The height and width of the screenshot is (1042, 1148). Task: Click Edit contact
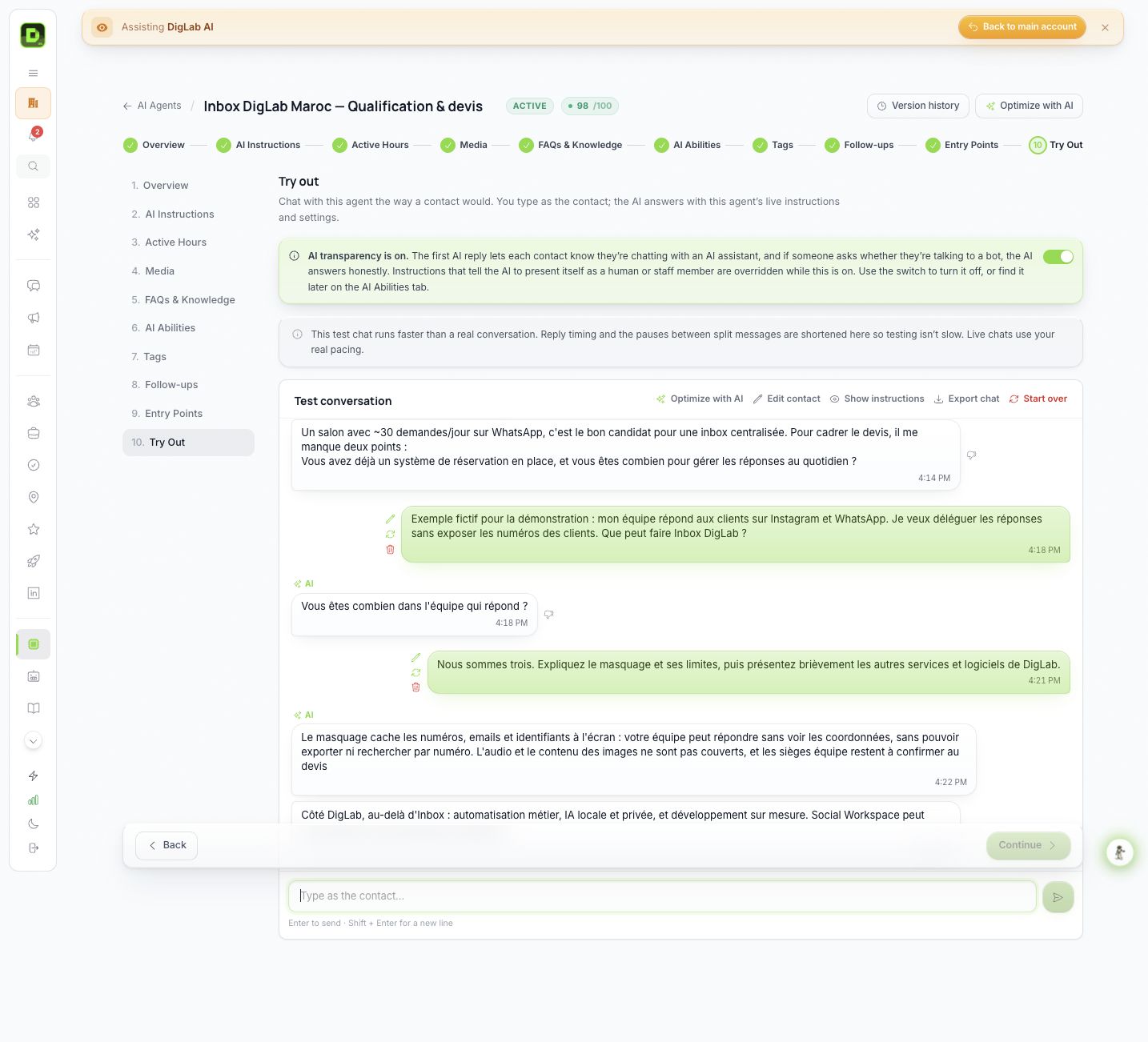pos(786,399)
